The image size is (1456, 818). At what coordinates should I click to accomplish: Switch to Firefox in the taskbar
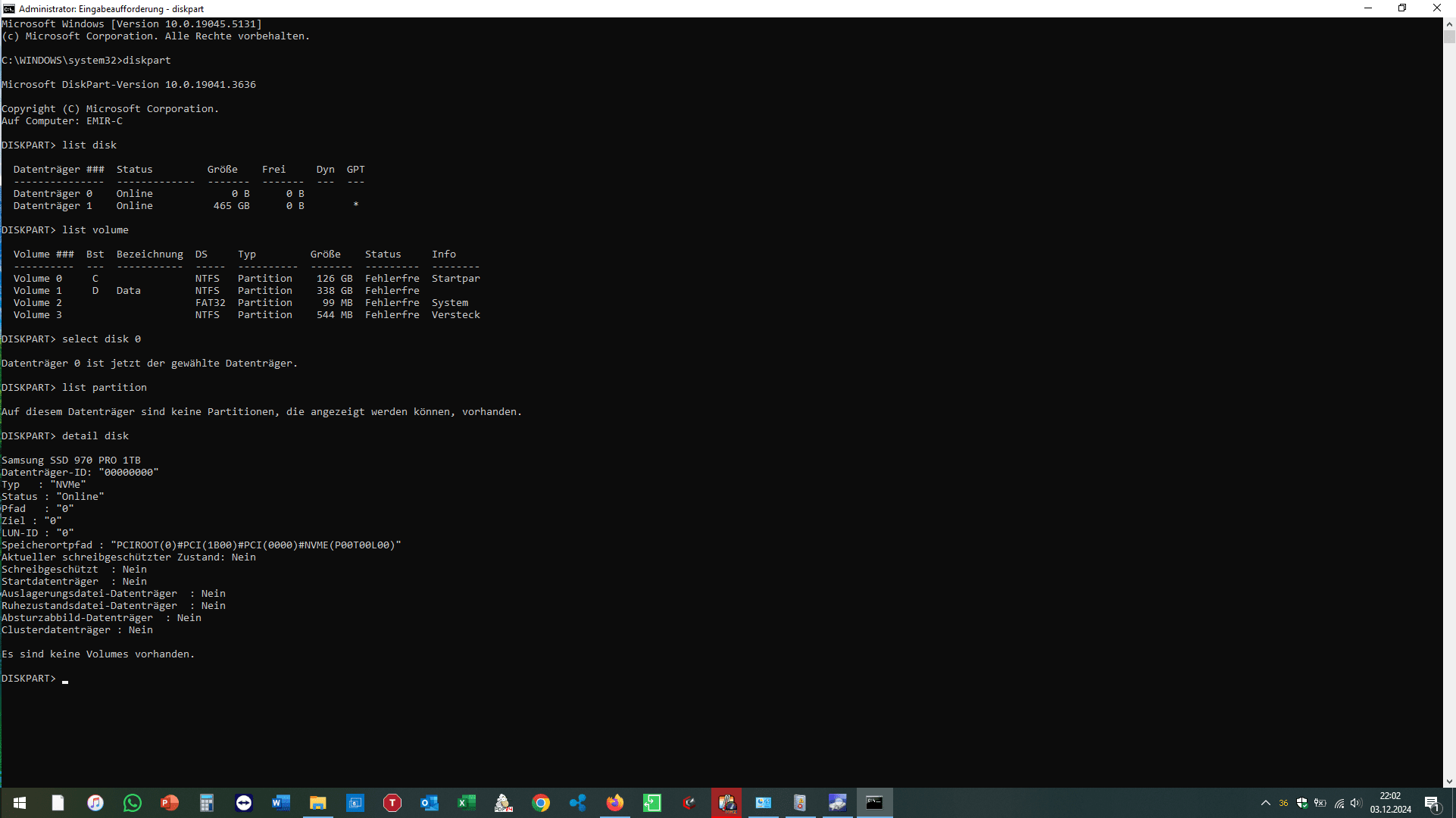(x=615, y=803)
